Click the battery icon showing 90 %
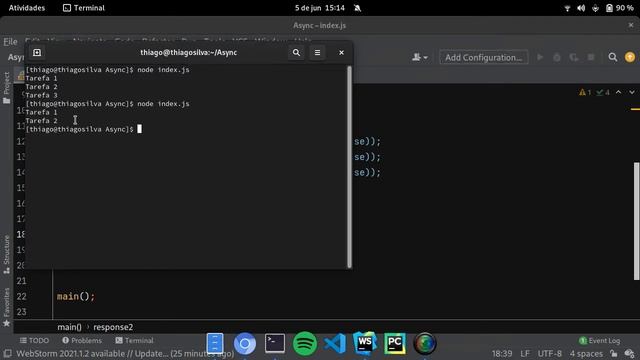 click(x=609, y=8)
